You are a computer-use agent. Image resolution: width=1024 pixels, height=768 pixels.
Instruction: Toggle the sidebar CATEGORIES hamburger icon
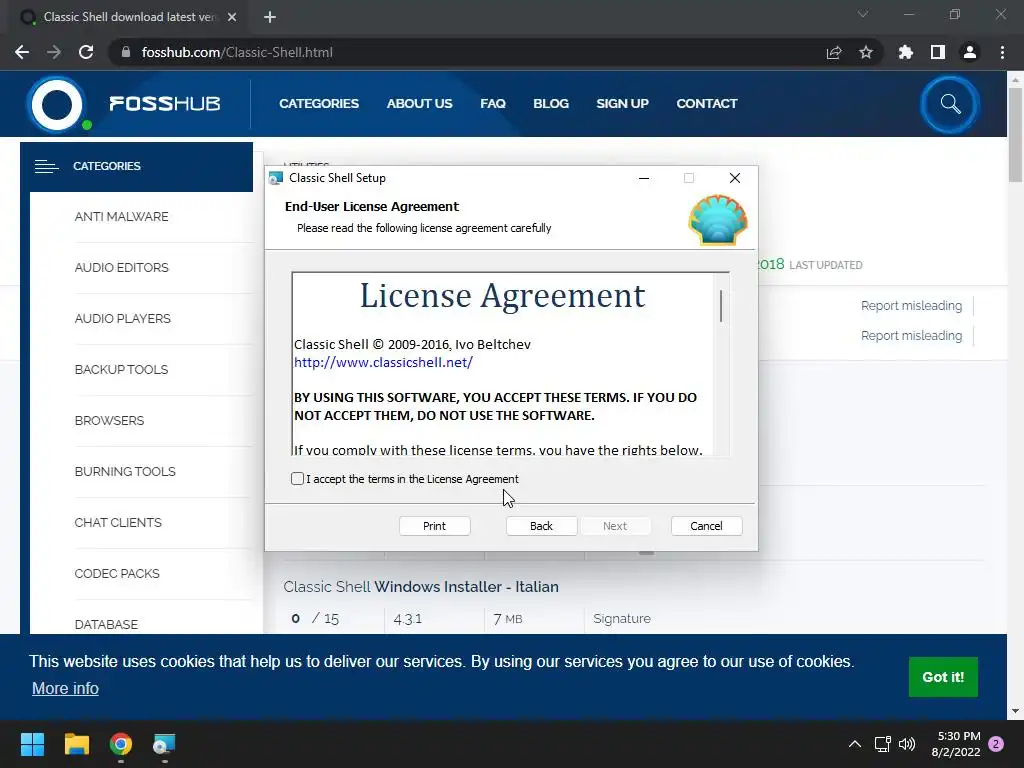click(x=46, y=167)
